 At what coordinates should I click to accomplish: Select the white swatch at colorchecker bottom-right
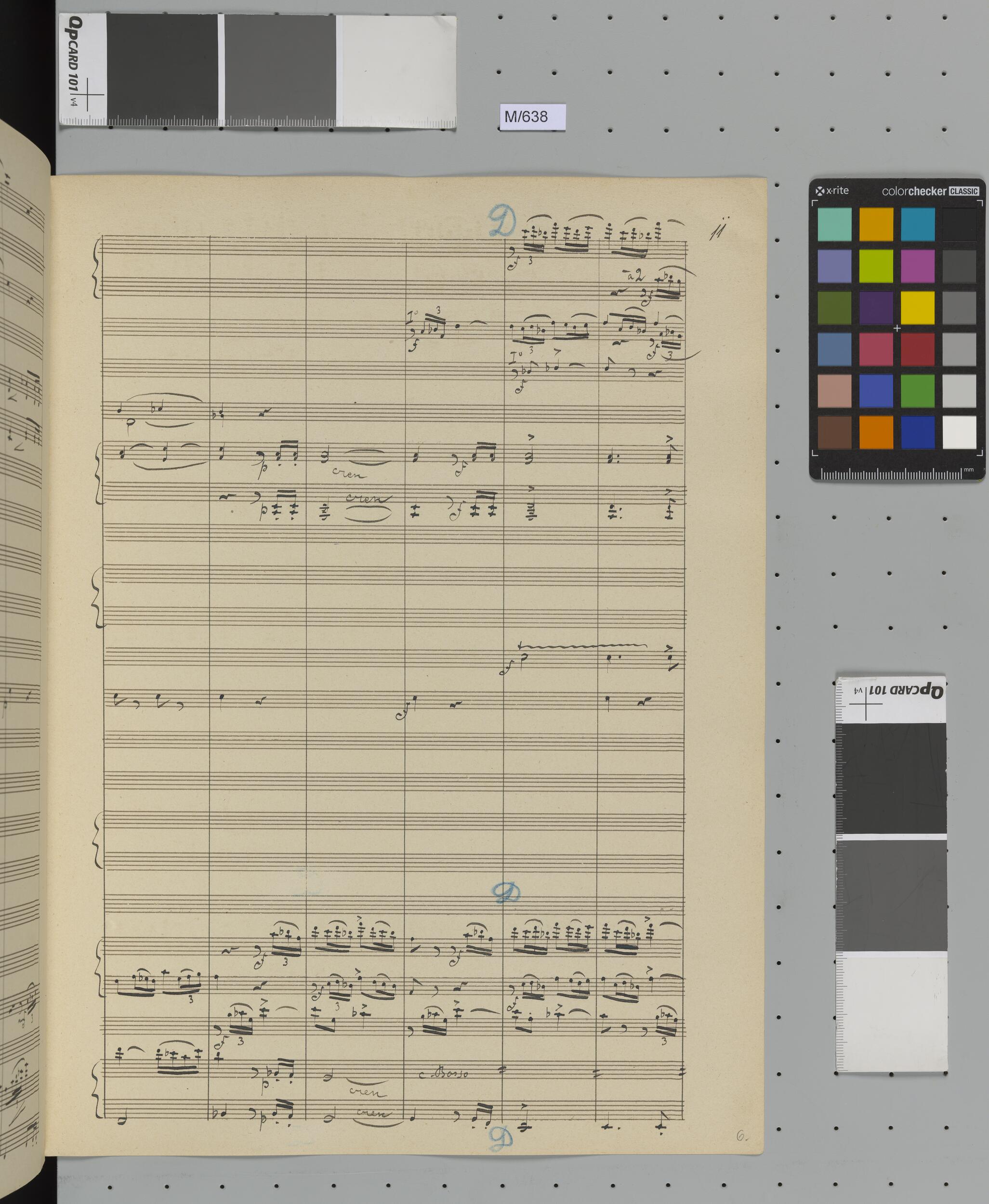pos(960,432)
